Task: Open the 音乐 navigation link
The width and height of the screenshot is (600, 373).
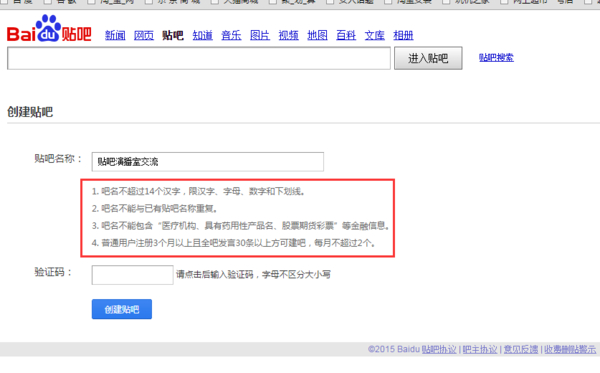Action: (231, 36)
